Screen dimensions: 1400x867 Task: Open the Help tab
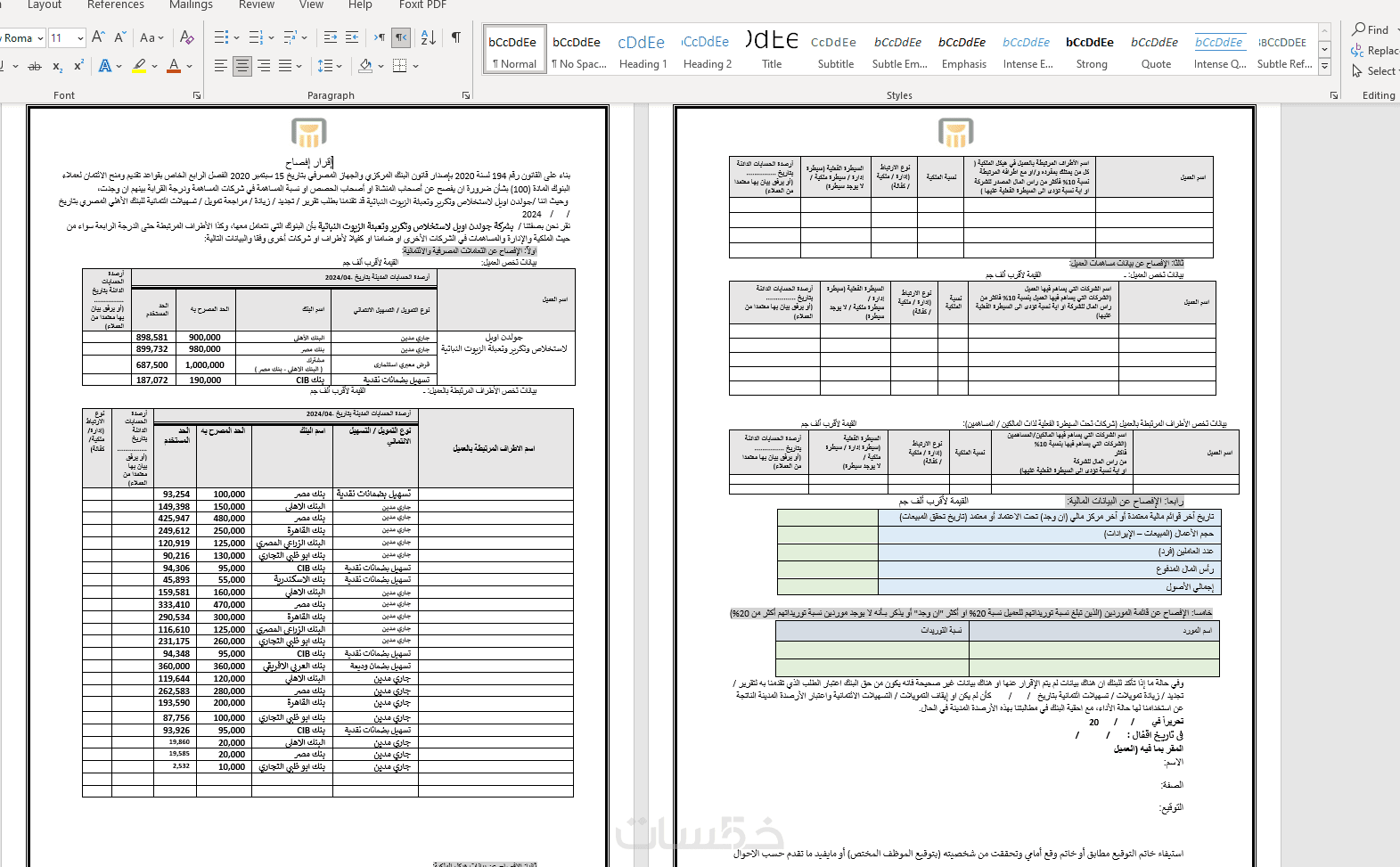[360, 5]
